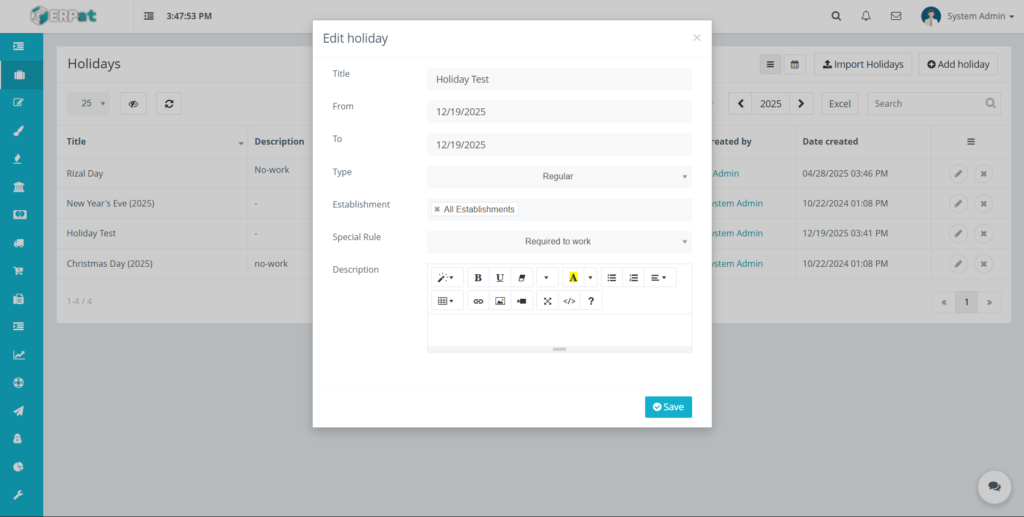
Task: Open the System Admin user menu
Action: click(x=968, y=16)
